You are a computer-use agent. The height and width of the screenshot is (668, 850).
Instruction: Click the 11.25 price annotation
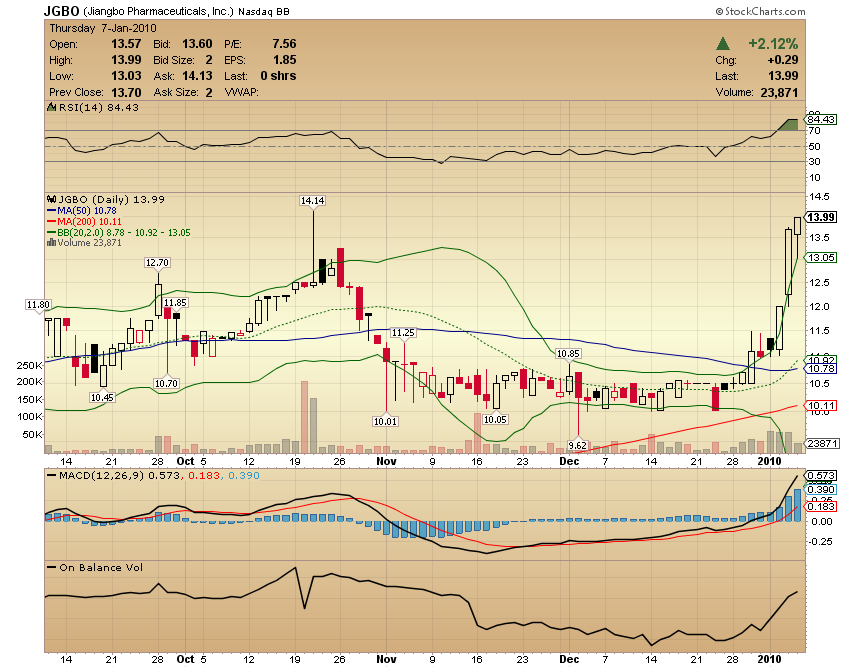[403, 332]
